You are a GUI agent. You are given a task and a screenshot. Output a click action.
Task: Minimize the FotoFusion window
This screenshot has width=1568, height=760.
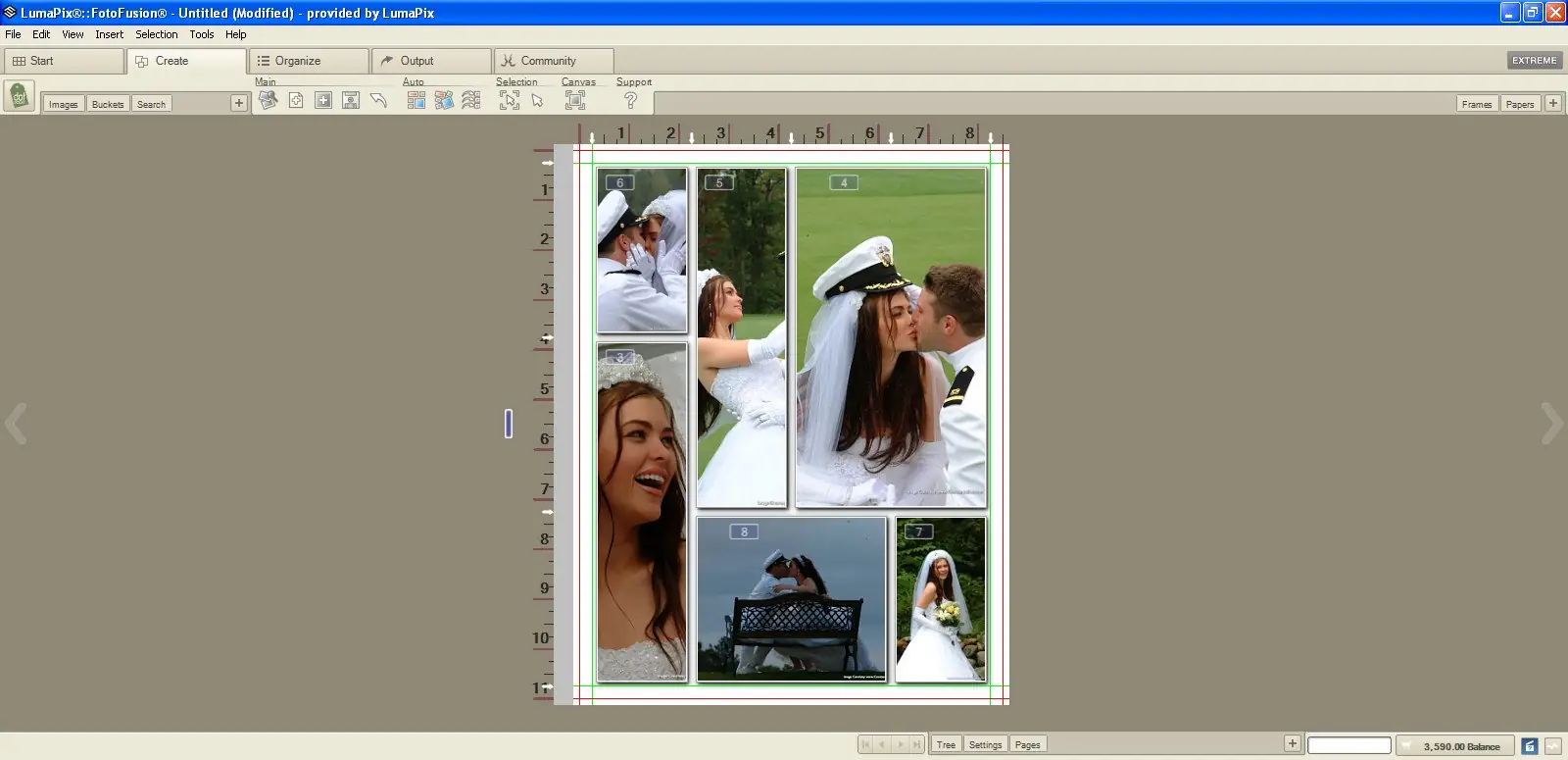(1510, 13)
